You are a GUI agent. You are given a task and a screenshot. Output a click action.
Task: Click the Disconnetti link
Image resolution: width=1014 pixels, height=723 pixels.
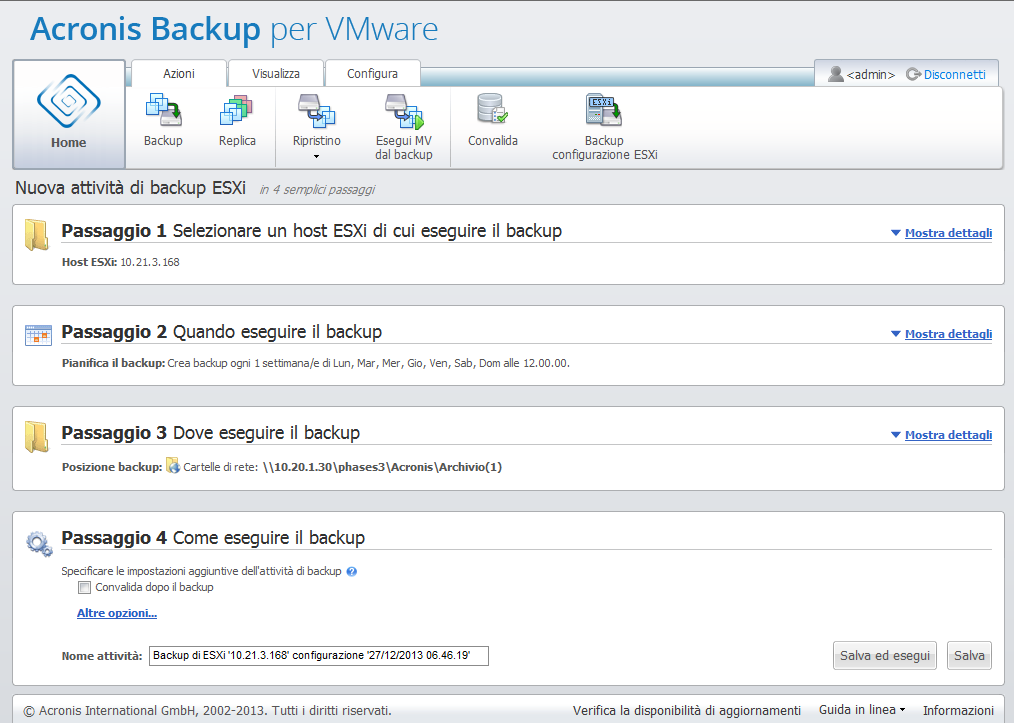tap(955, 74)
